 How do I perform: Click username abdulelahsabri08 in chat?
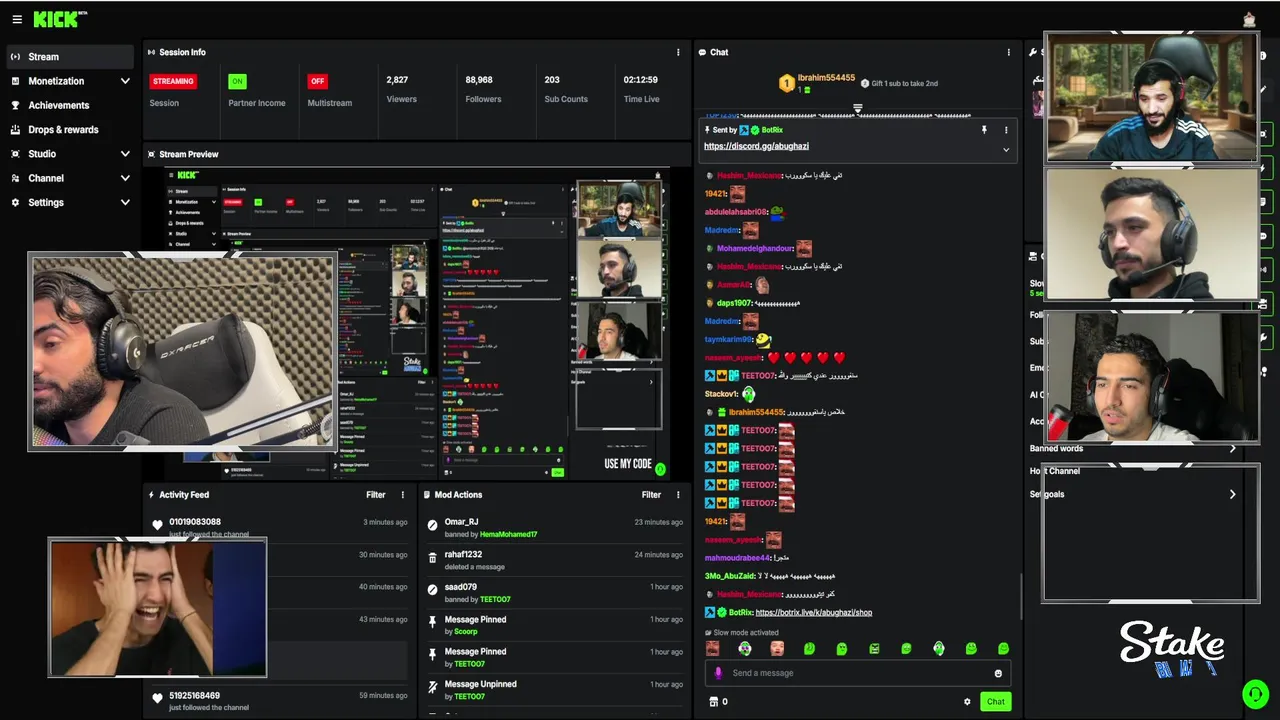[x=735, y=212]
